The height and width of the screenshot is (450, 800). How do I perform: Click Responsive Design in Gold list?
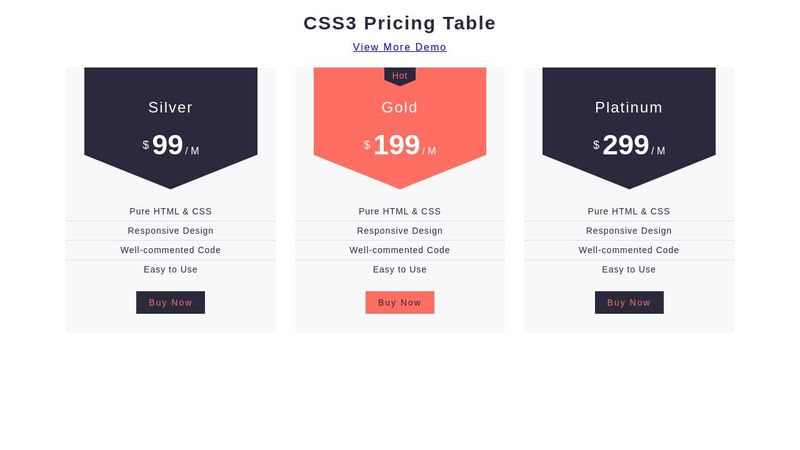399,231
